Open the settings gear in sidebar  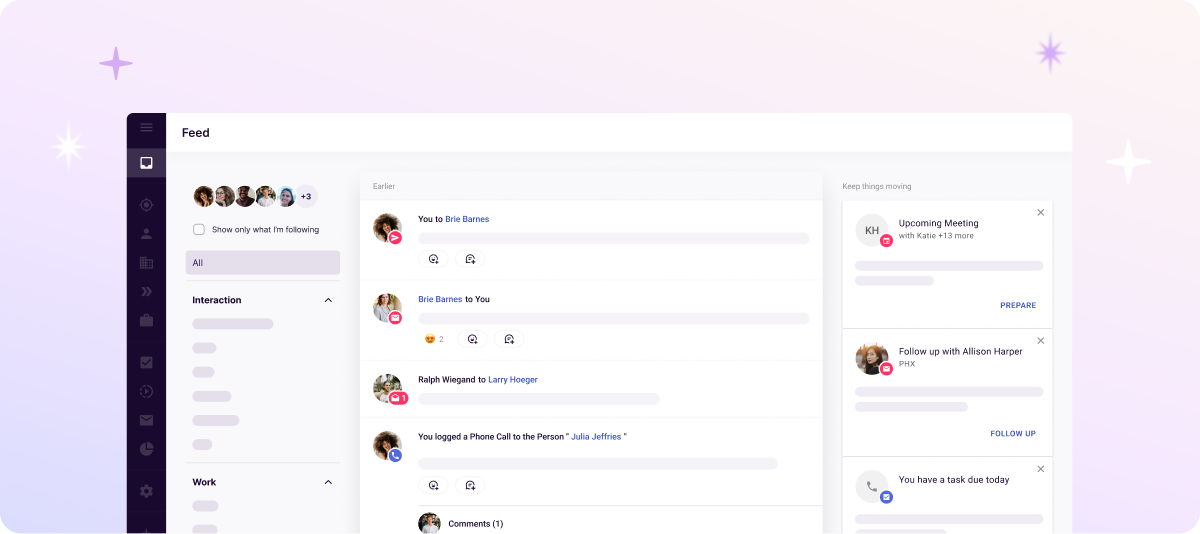click(146, 491)
